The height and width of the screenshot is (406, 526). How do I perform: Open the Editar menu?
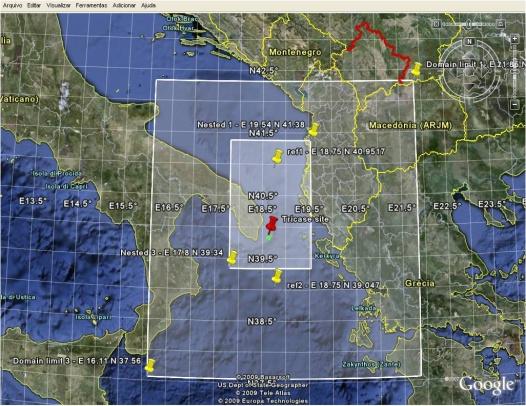(34, 5)
